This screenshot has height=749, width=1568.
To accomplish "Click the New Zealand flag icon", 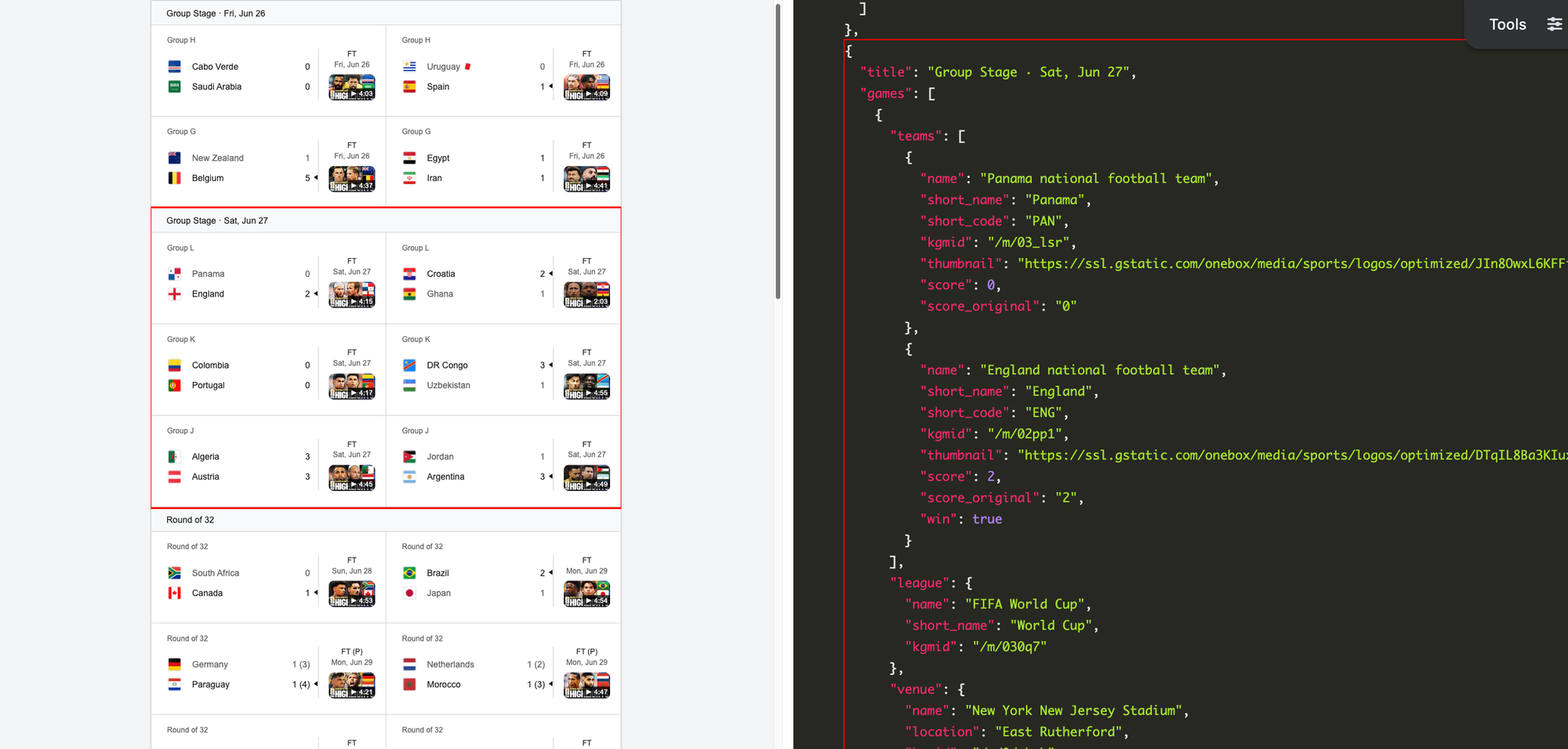I will click(175, 158).
